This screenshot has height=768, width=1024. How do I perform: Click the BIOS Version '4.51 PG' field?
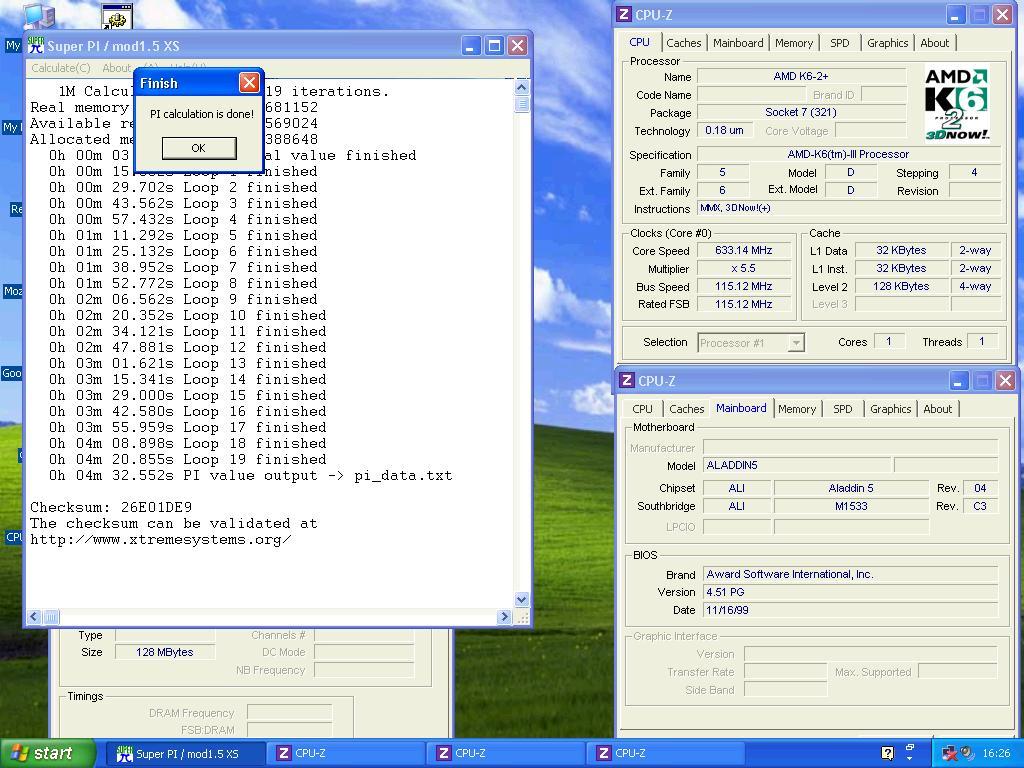[x=850, y=592]
